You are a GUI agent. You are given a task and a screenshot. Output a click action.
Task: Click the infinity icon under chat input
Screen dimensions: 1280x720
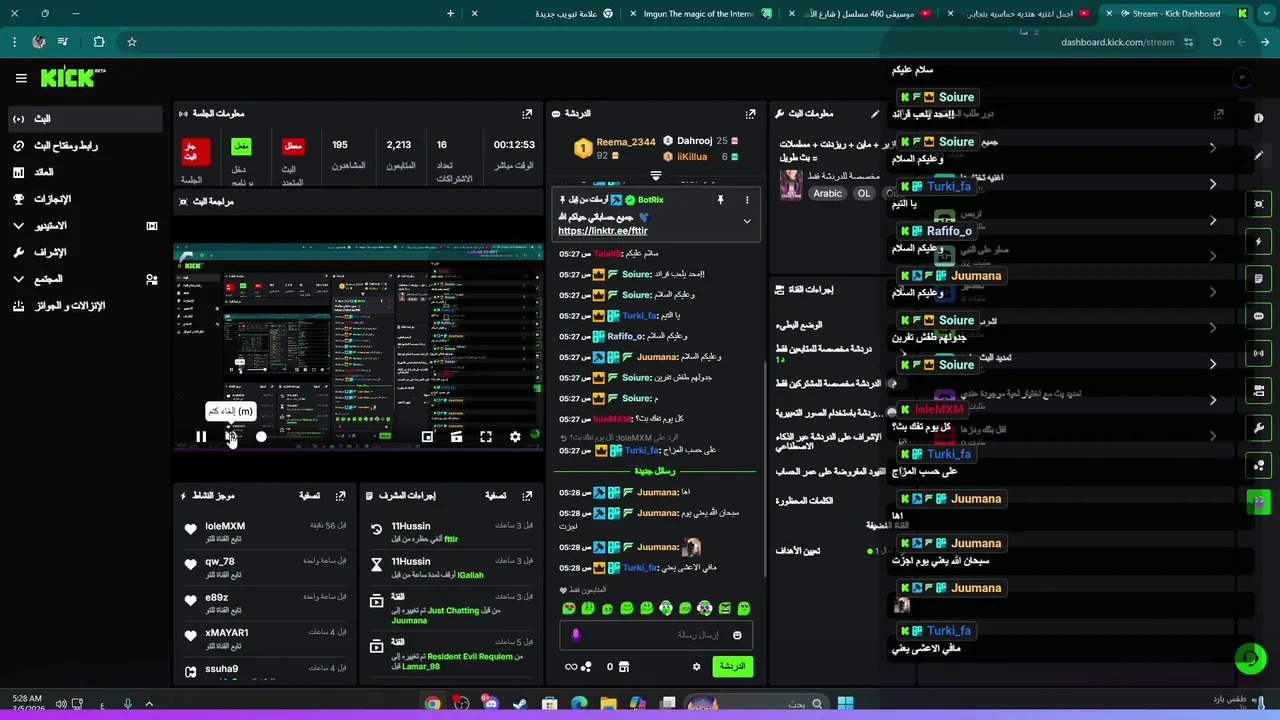(571, 666)
